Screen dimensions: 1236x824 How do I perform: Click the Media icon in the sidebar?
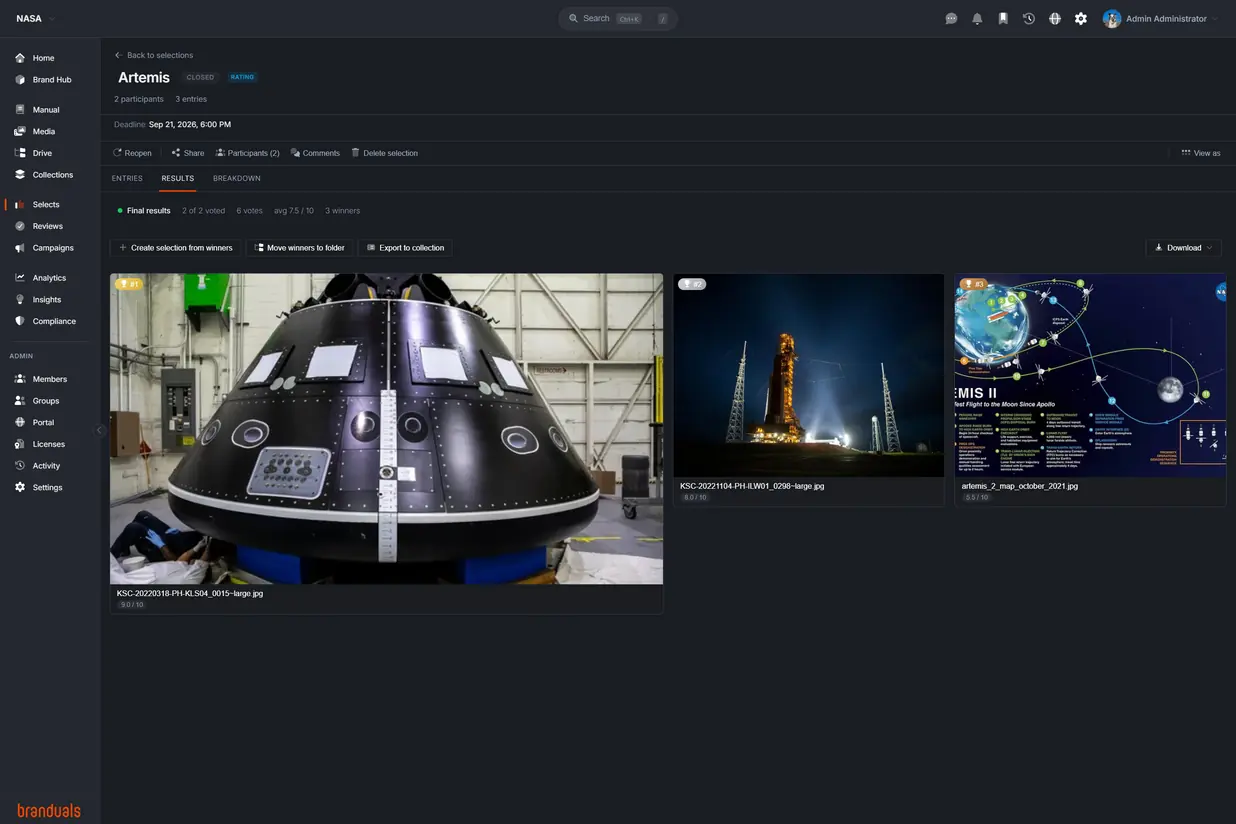coord(20,132)
